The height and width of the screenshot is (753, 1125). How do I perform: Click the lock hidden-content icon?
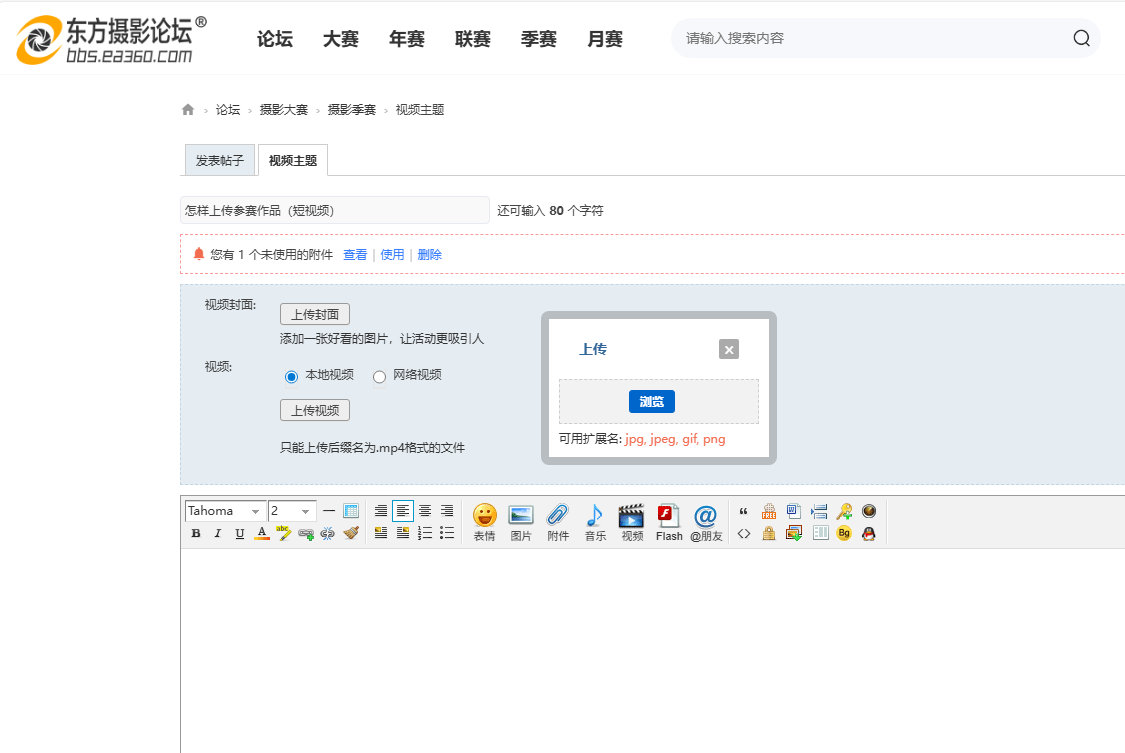coord(769,534)
